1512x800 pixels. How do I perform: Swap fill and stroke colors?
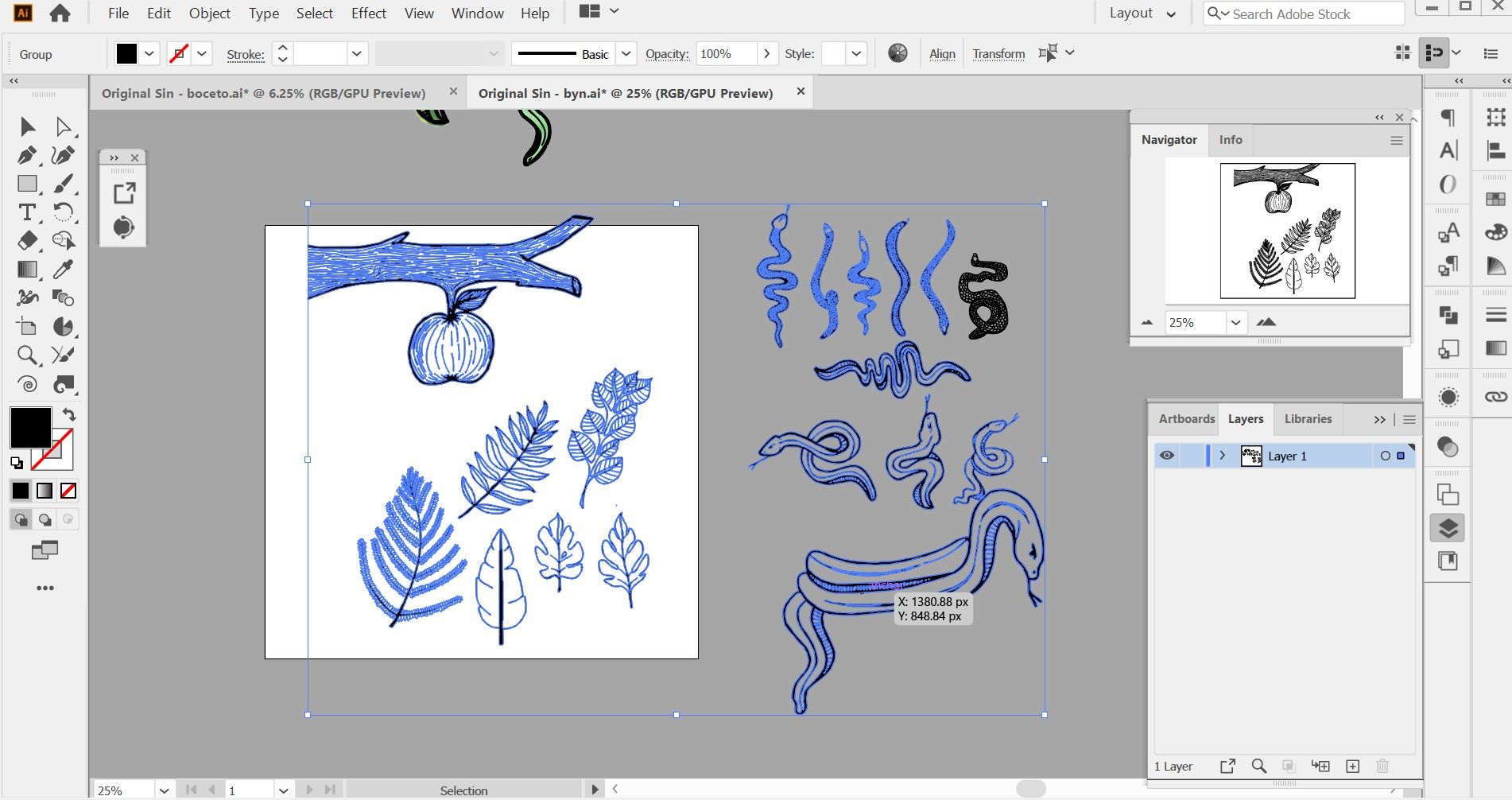[69, 414]
